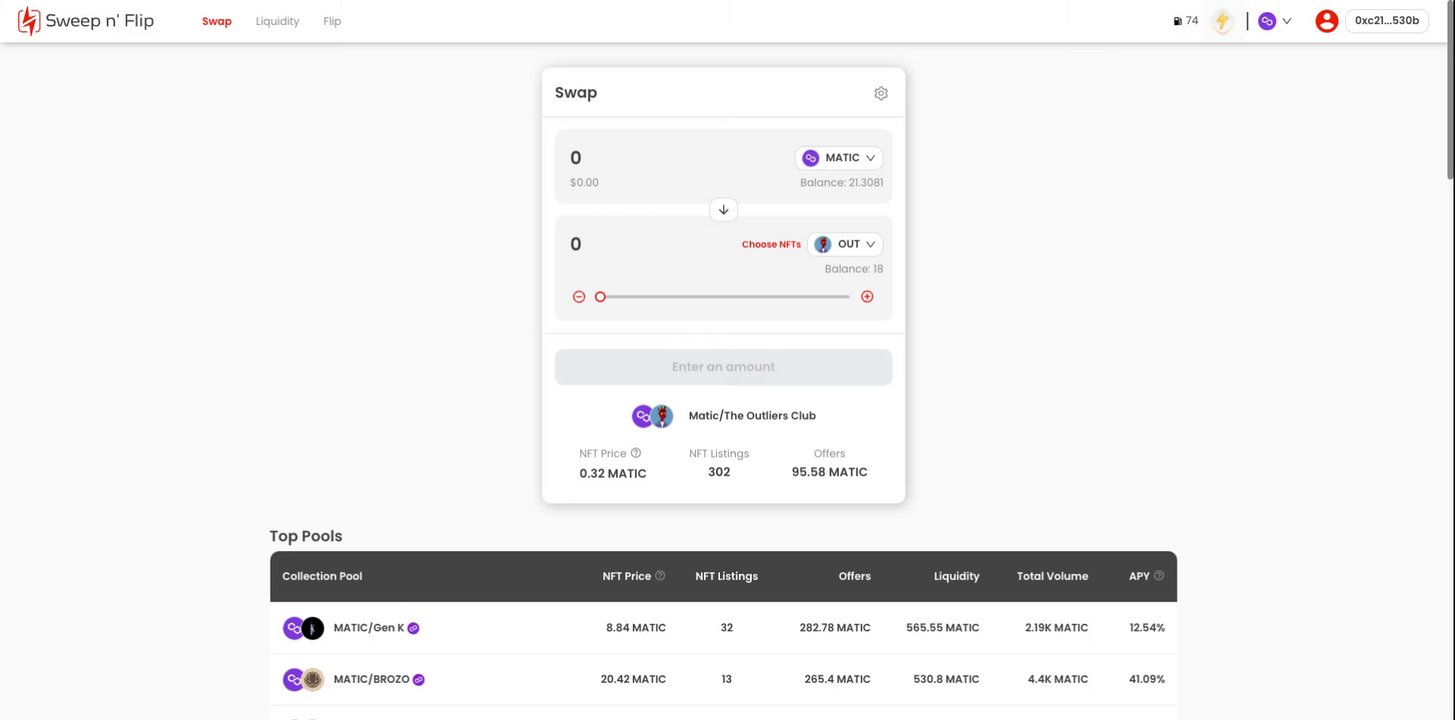Click the 8.84 MATIC price cell
The image size is (1455, 720).
pyautogui.click(x=636, y=628)
